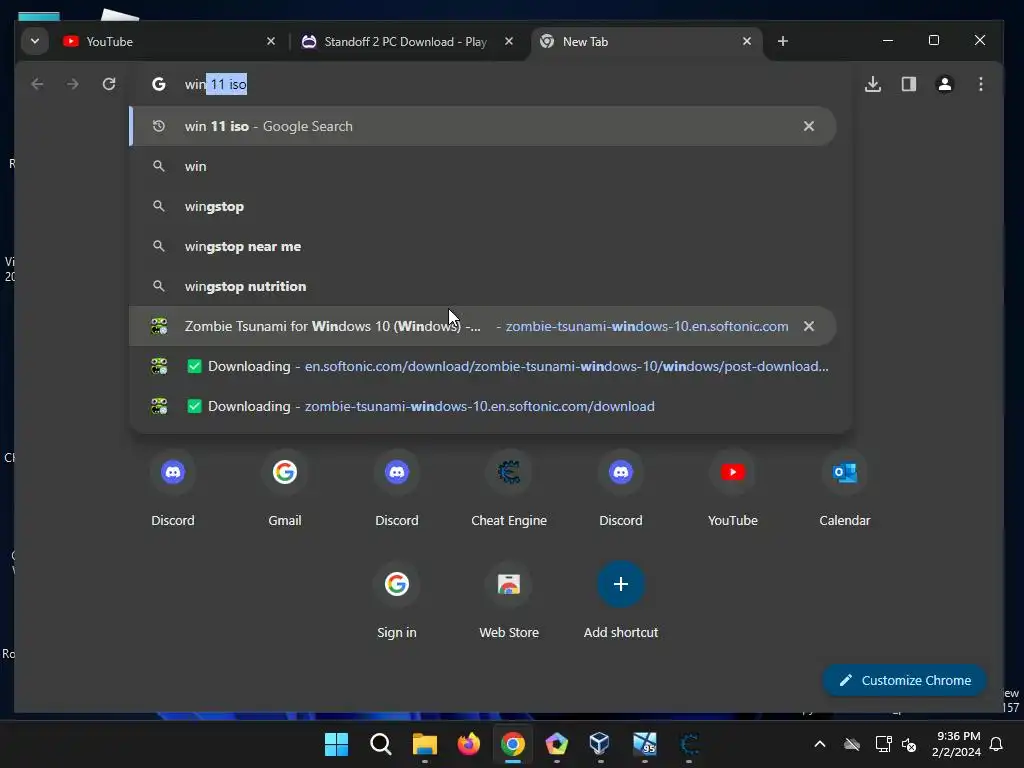1024x768 pixels.
Task: Go forward to next page
Action: (72, 84)
